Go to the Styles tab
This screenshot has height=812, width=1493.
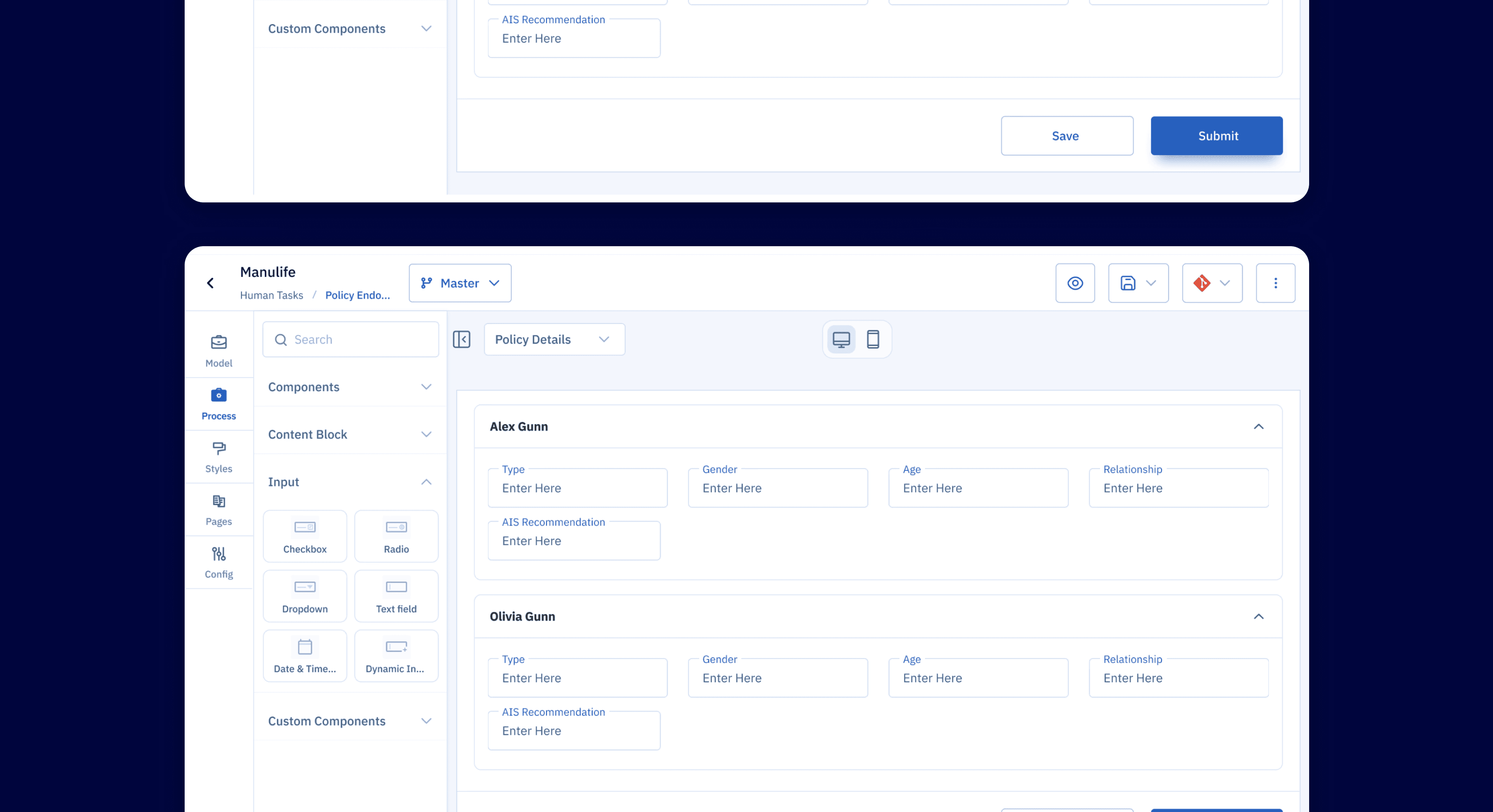coord(219,457)
